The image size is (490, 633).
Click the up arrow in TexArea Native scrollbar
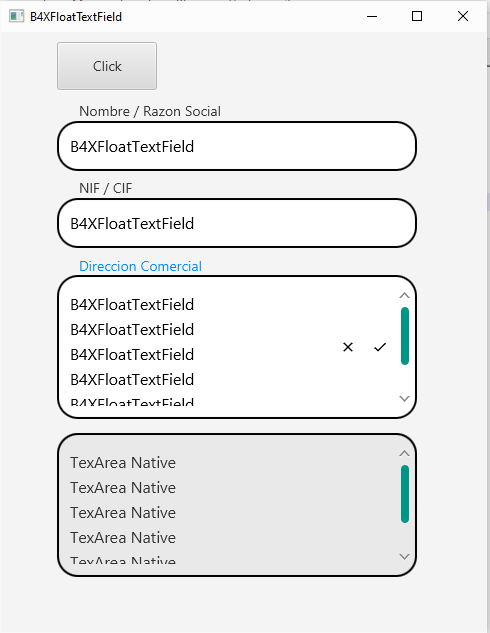(x=404, y=453)
